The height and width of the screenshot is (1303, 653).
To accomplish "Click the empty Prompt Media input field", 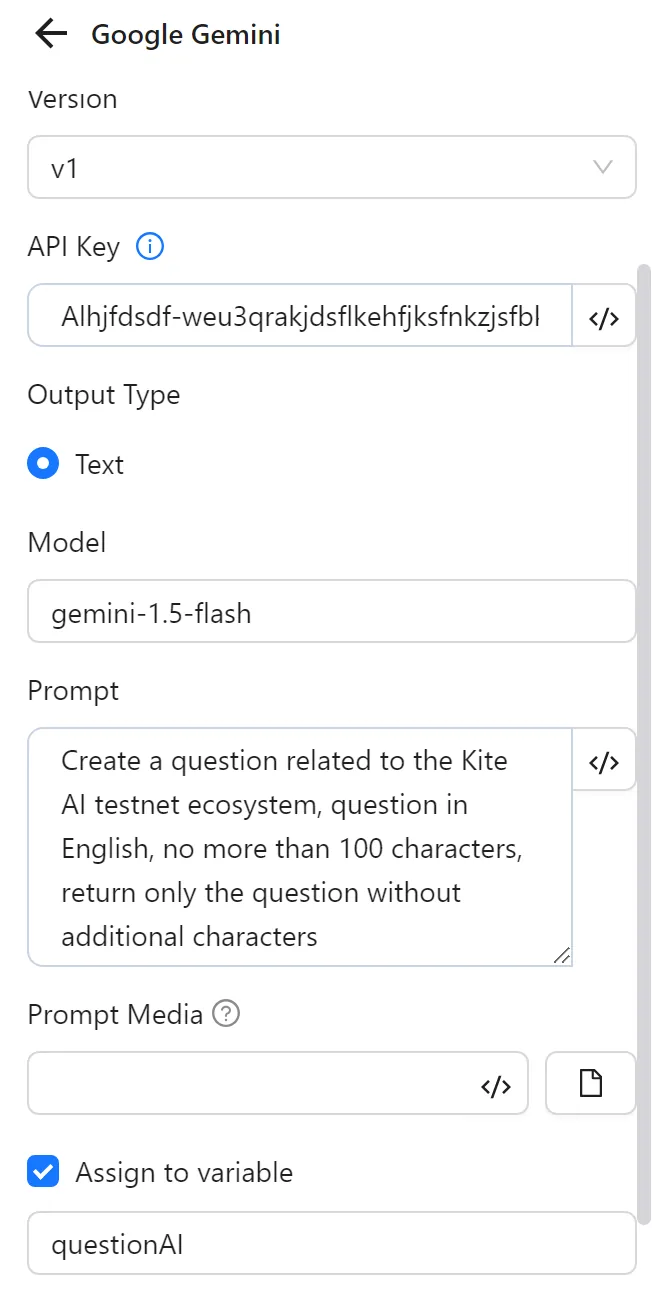I will coord(250,1084).
